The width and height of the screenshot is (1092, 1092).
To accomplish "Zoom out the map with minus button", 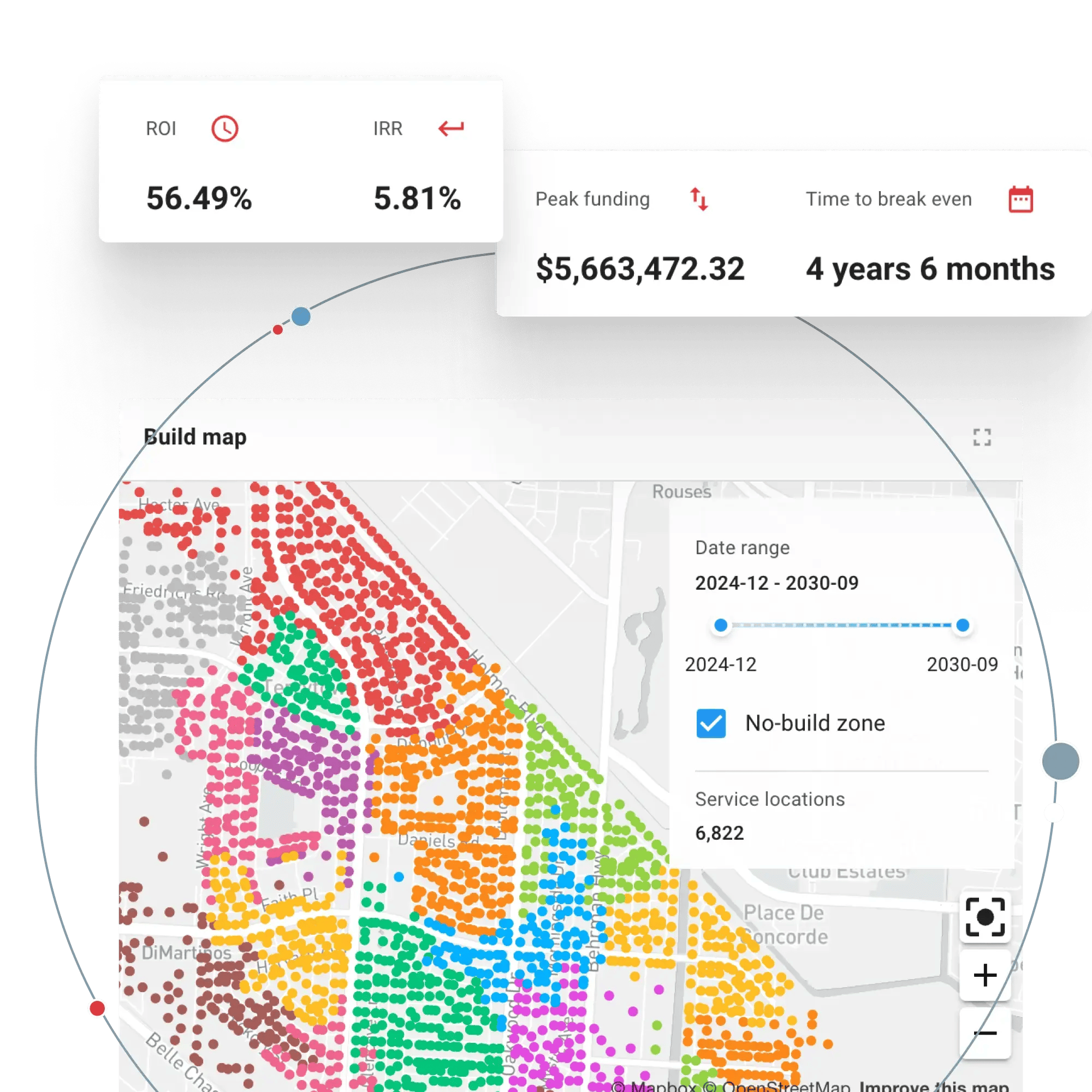I will click(x=985, y=1033).
